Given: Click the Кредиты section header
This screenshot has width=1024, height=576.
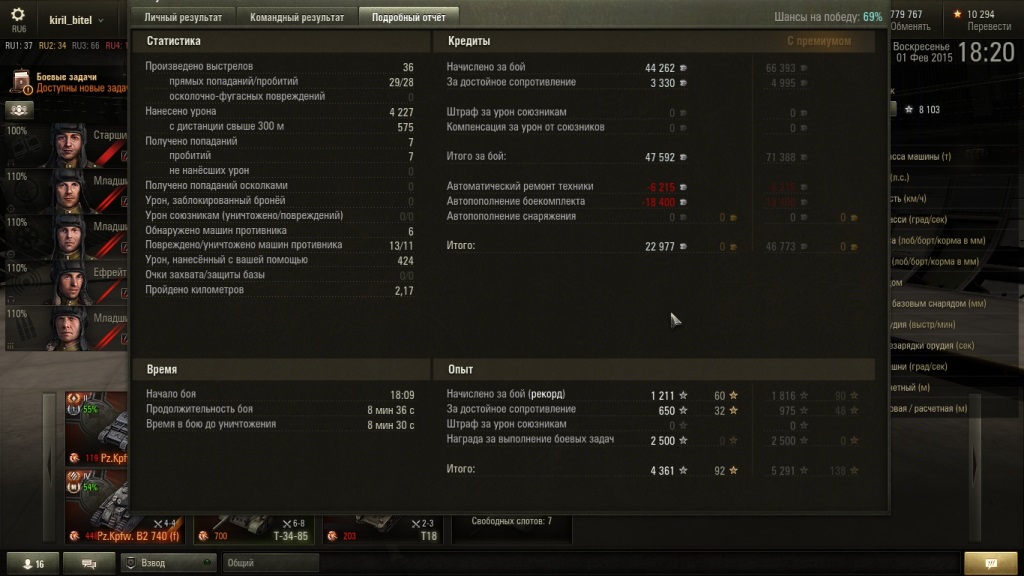Looking at the screenshot, I should (469, 40).
